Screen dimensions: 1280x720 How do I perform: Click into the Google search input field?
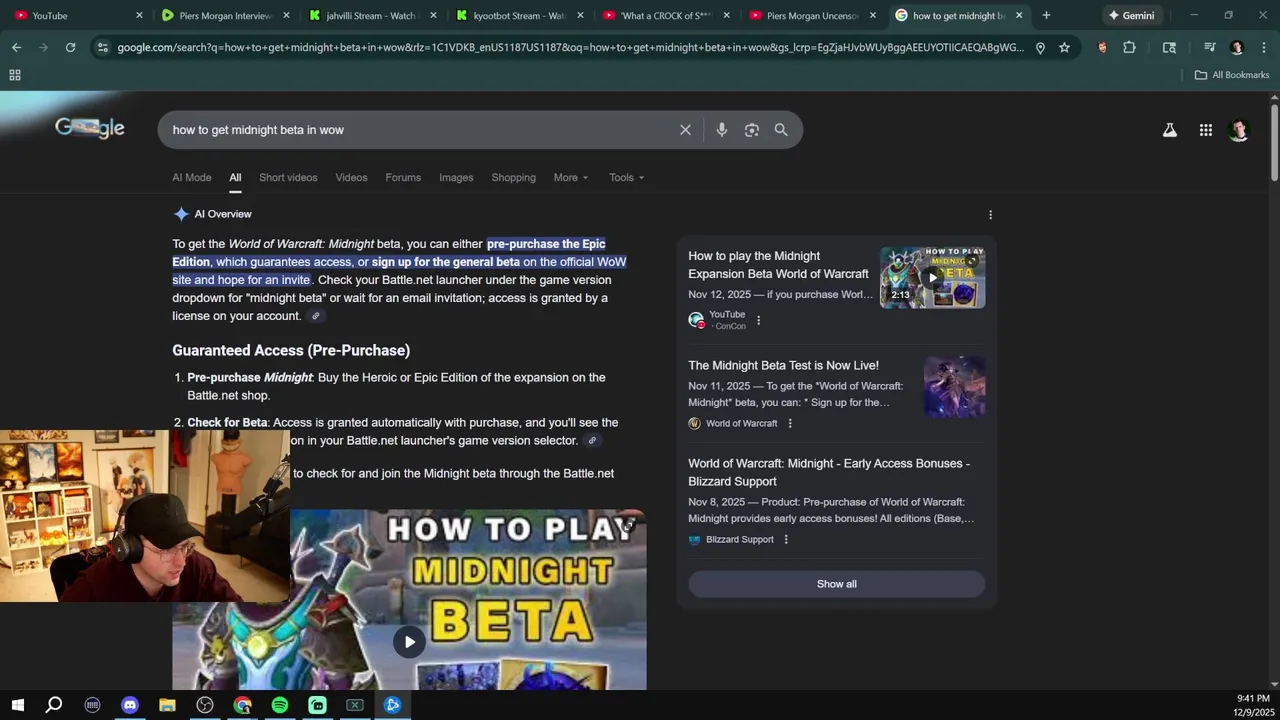[418, 130]
